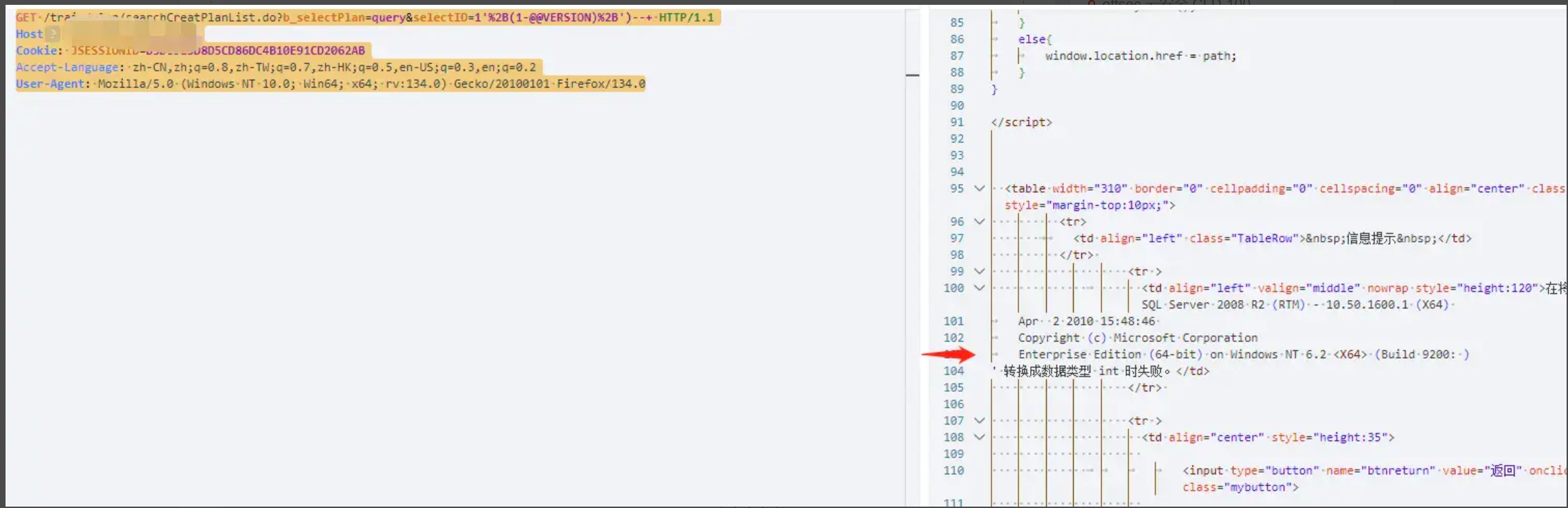Click line number 110 in the gutter
Viewport: 1568px width, 508px height.
coord(953,471)
